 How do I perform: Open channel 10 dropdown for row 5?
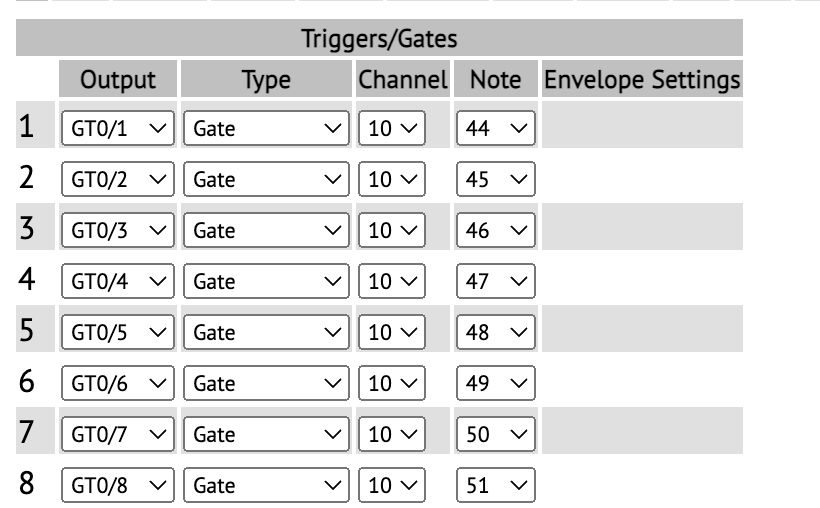pos(391,333)
